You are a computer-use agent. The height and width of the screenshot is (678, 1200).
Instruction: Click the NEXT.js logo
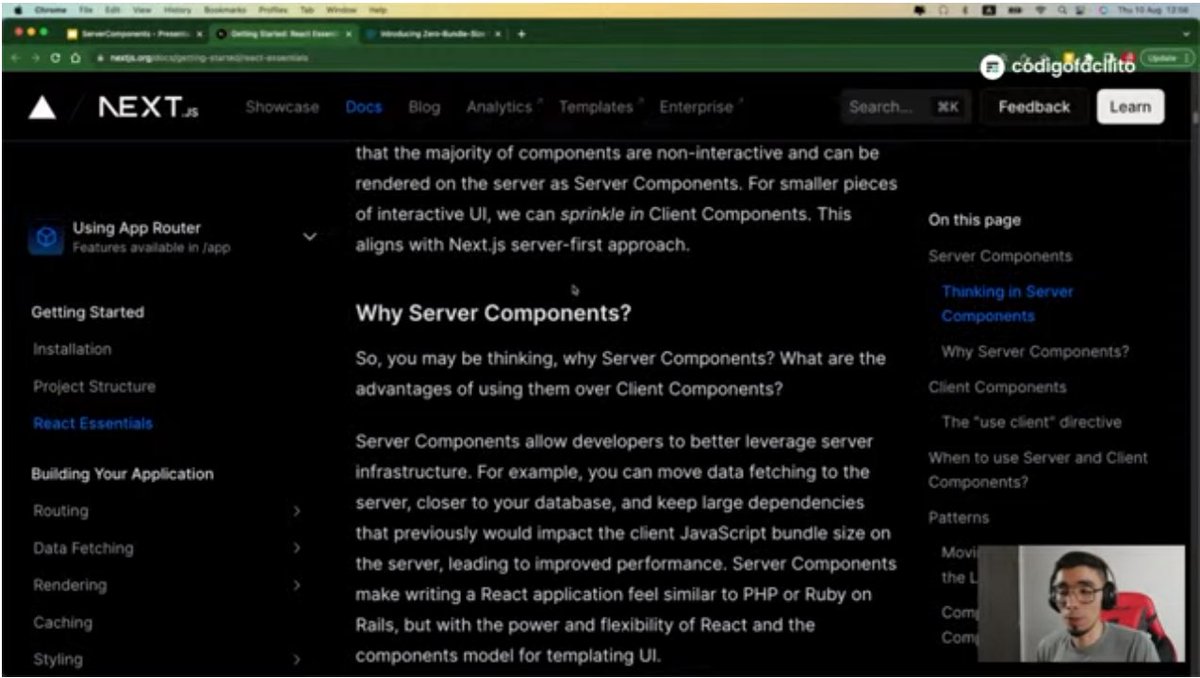[x=148, y=107]
